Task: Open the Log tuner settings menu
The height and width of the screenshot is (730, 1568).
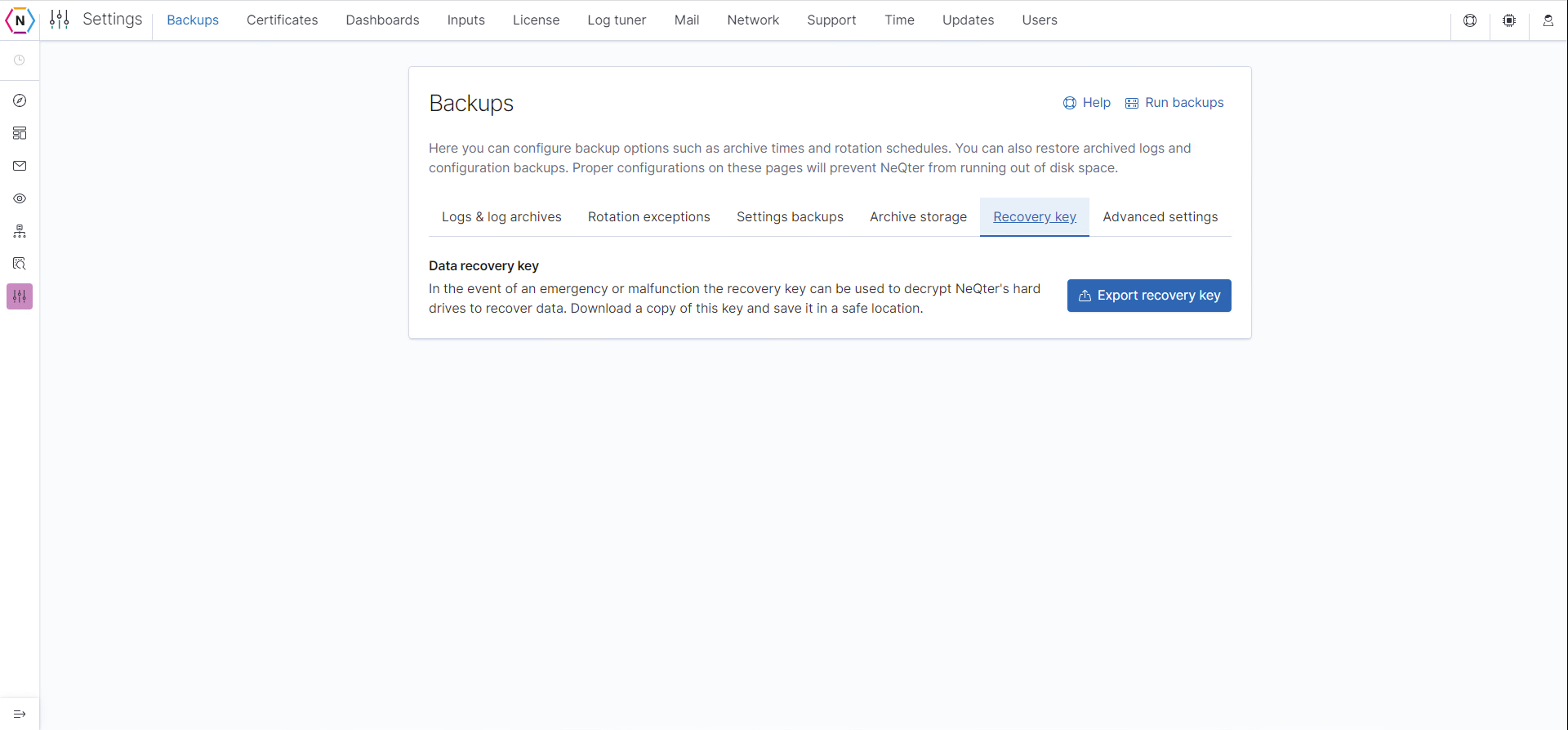Action: pyautogui.click(x=617, y=20)
